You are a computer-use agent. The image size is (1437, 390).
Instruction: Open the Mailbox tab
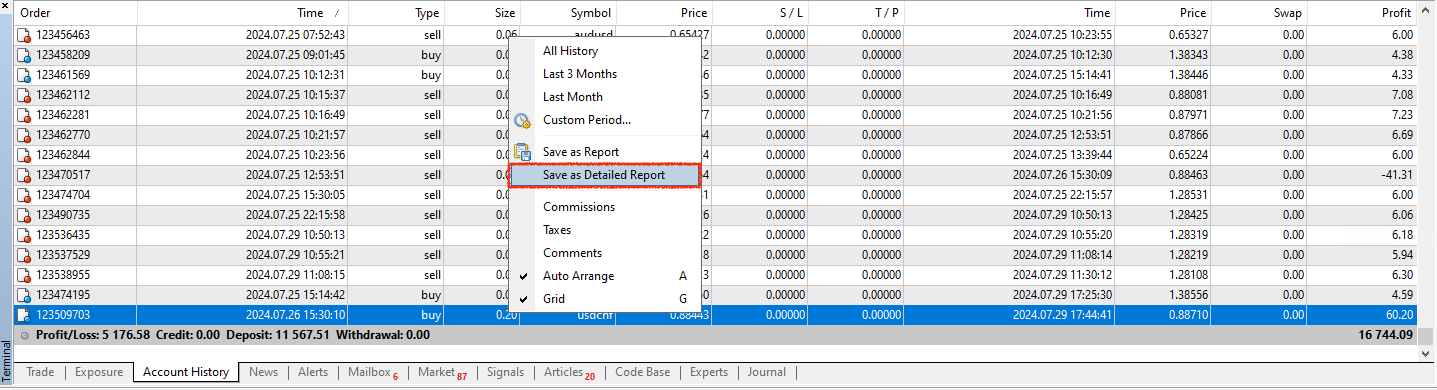[373, 372]
